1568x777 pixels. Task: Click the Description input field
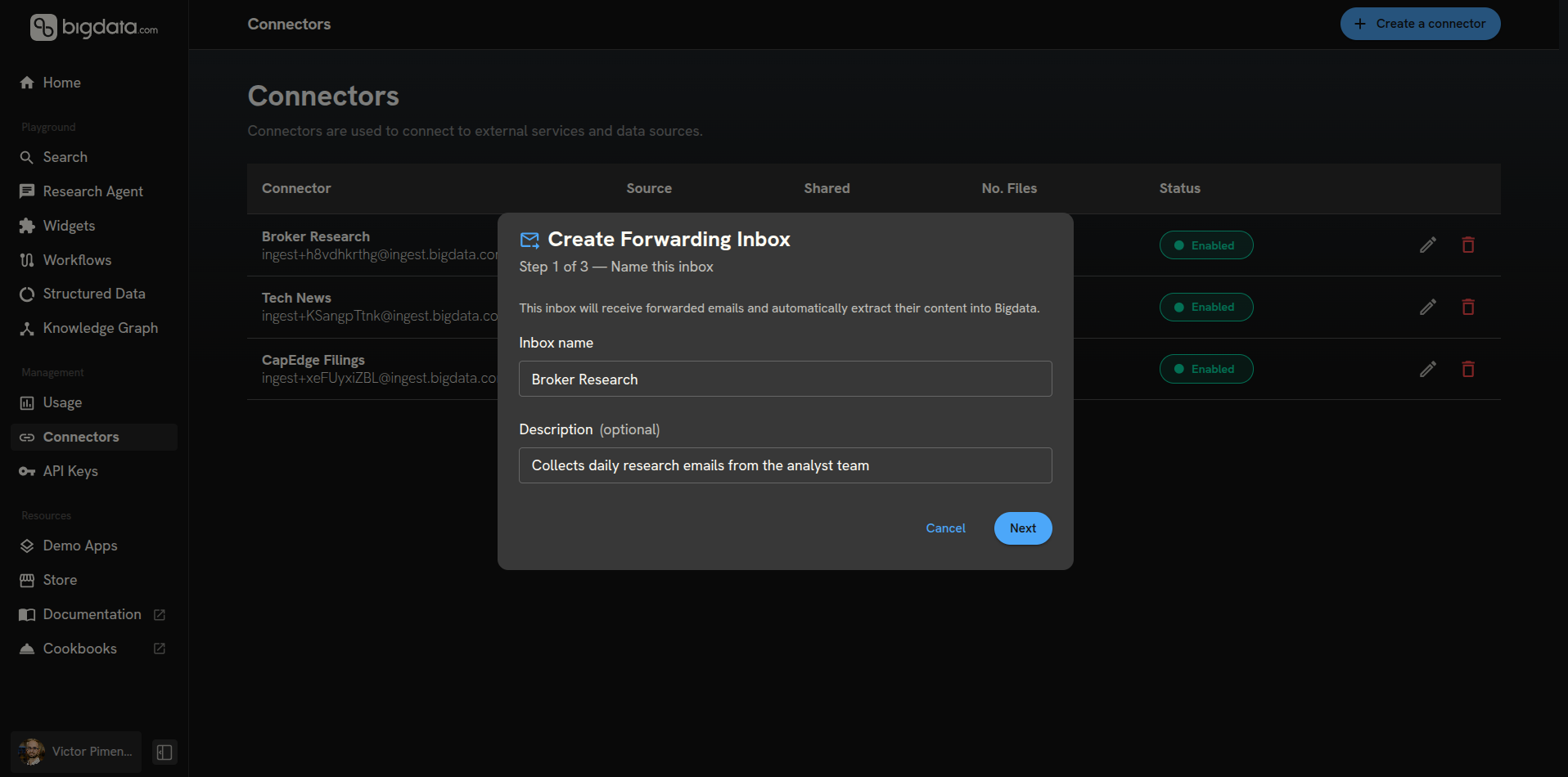pyautogui.click(x=786, y=465)
